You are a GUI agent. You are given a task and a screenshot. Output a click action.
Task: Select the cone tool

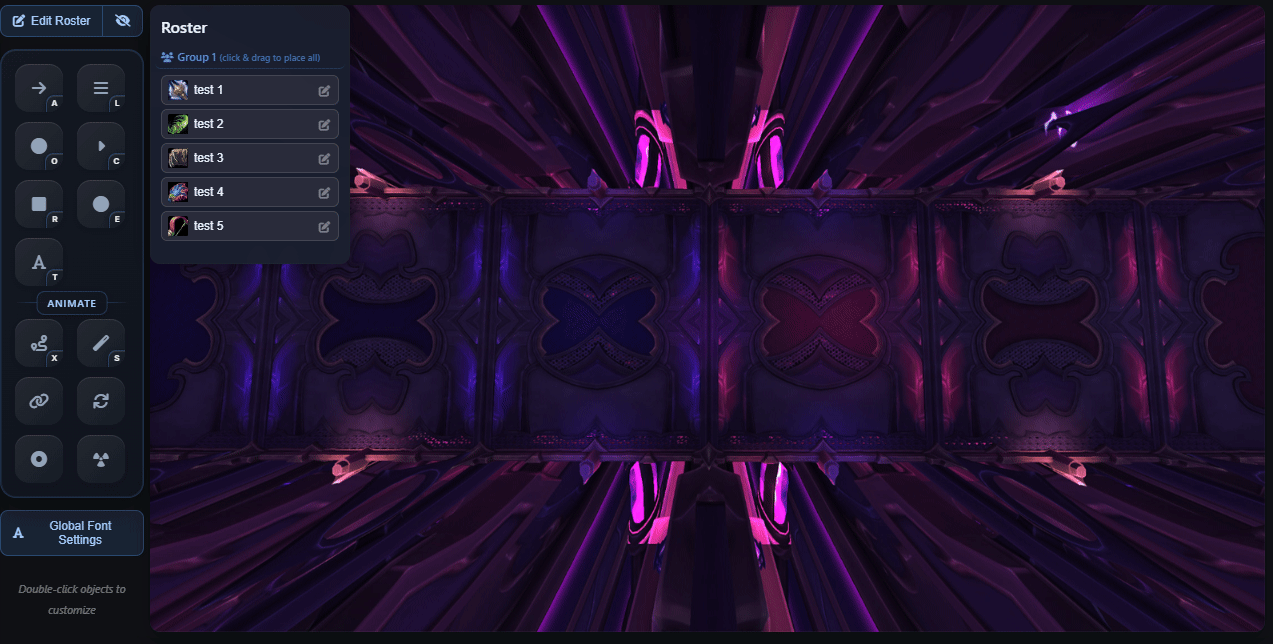click(x=101, y=146)
